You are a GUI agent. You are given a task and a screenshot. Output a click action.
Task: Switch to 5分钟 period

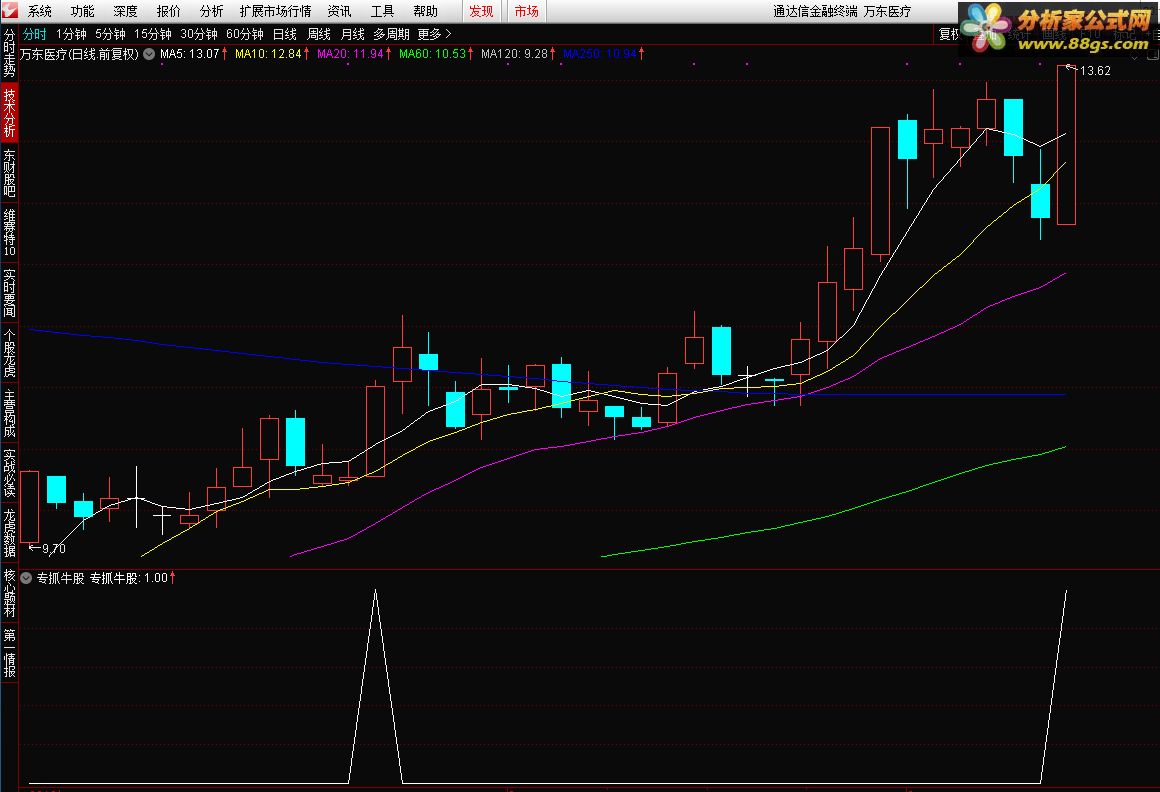[x=110, y=34]
